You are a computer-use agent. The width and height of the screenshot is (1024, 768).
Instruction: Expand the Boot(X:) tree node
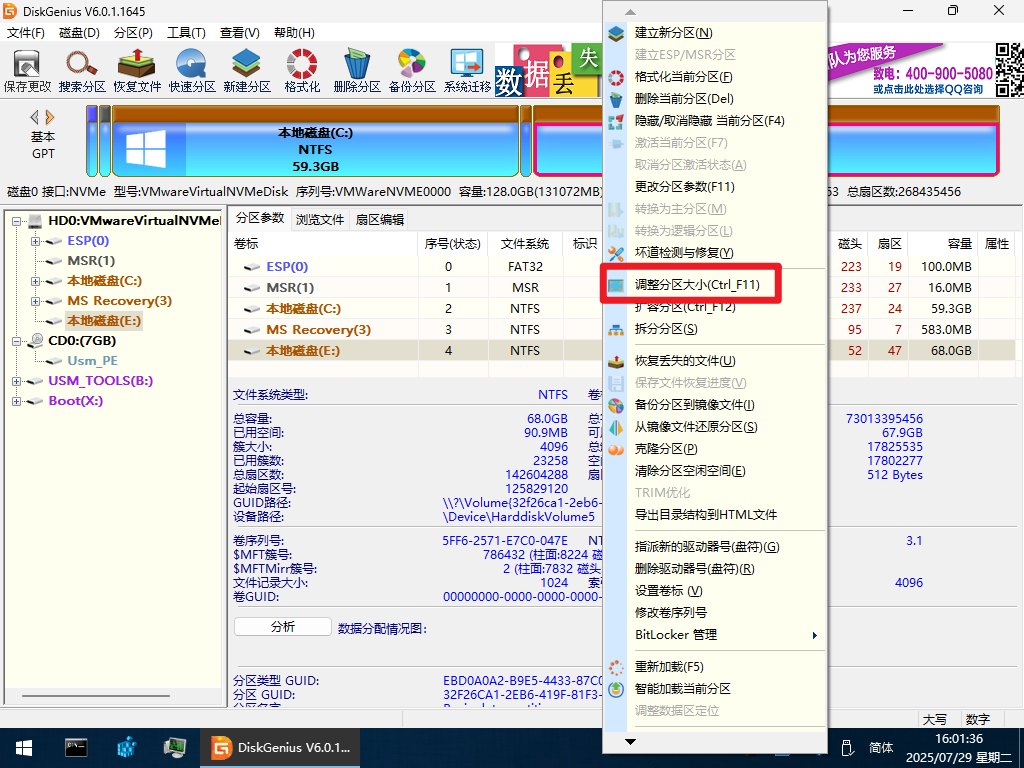point(16,402)
